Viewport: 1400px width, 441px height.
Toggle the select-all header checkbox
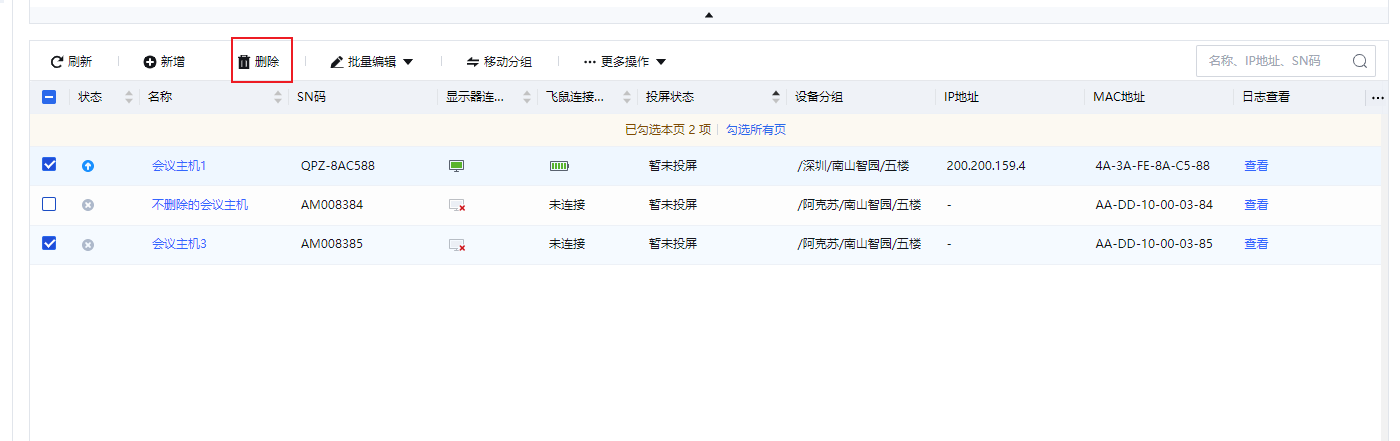click(49, 97)
